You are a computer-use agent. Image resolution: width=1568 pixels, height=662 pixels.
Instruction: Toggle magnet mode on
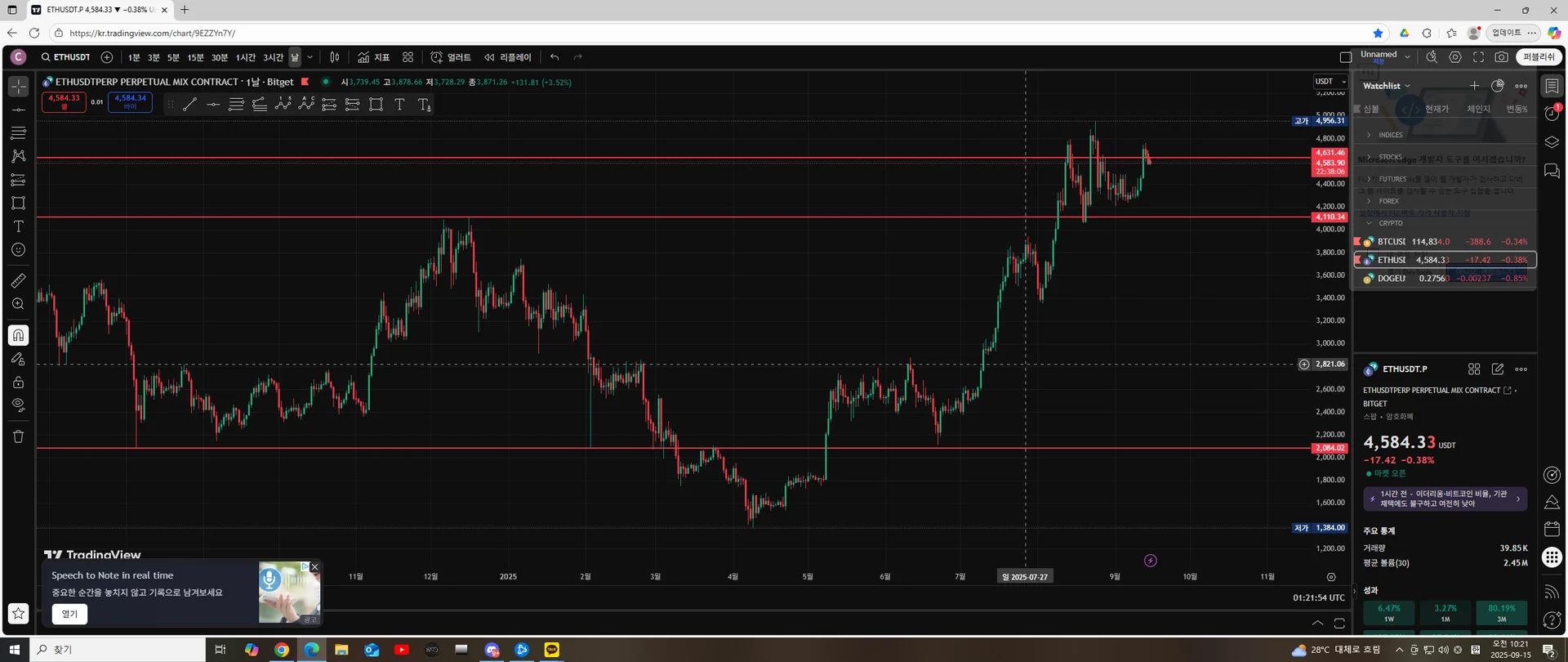click(18, 335)
